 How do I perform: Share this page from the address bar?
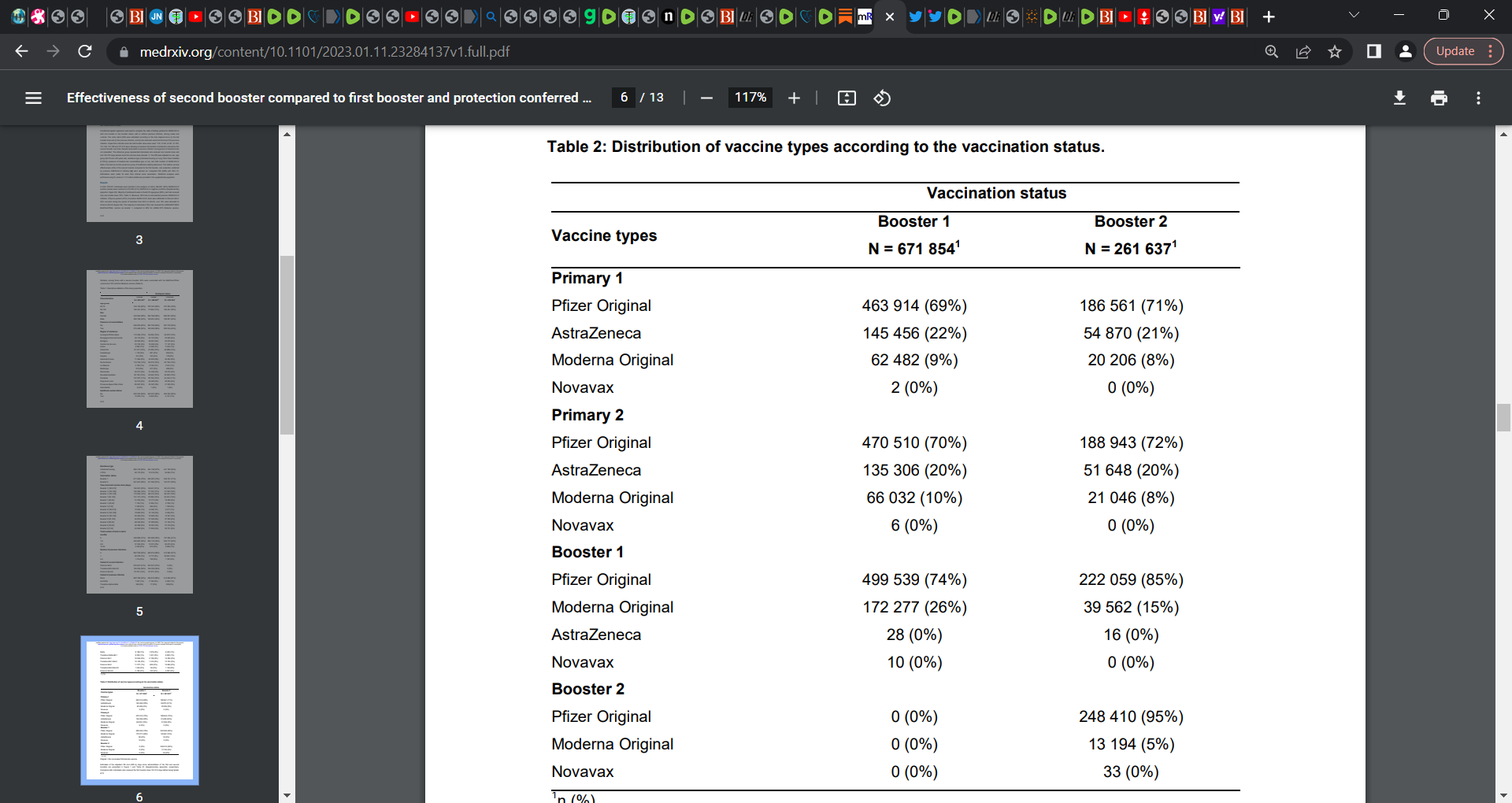coord(1303,51)
